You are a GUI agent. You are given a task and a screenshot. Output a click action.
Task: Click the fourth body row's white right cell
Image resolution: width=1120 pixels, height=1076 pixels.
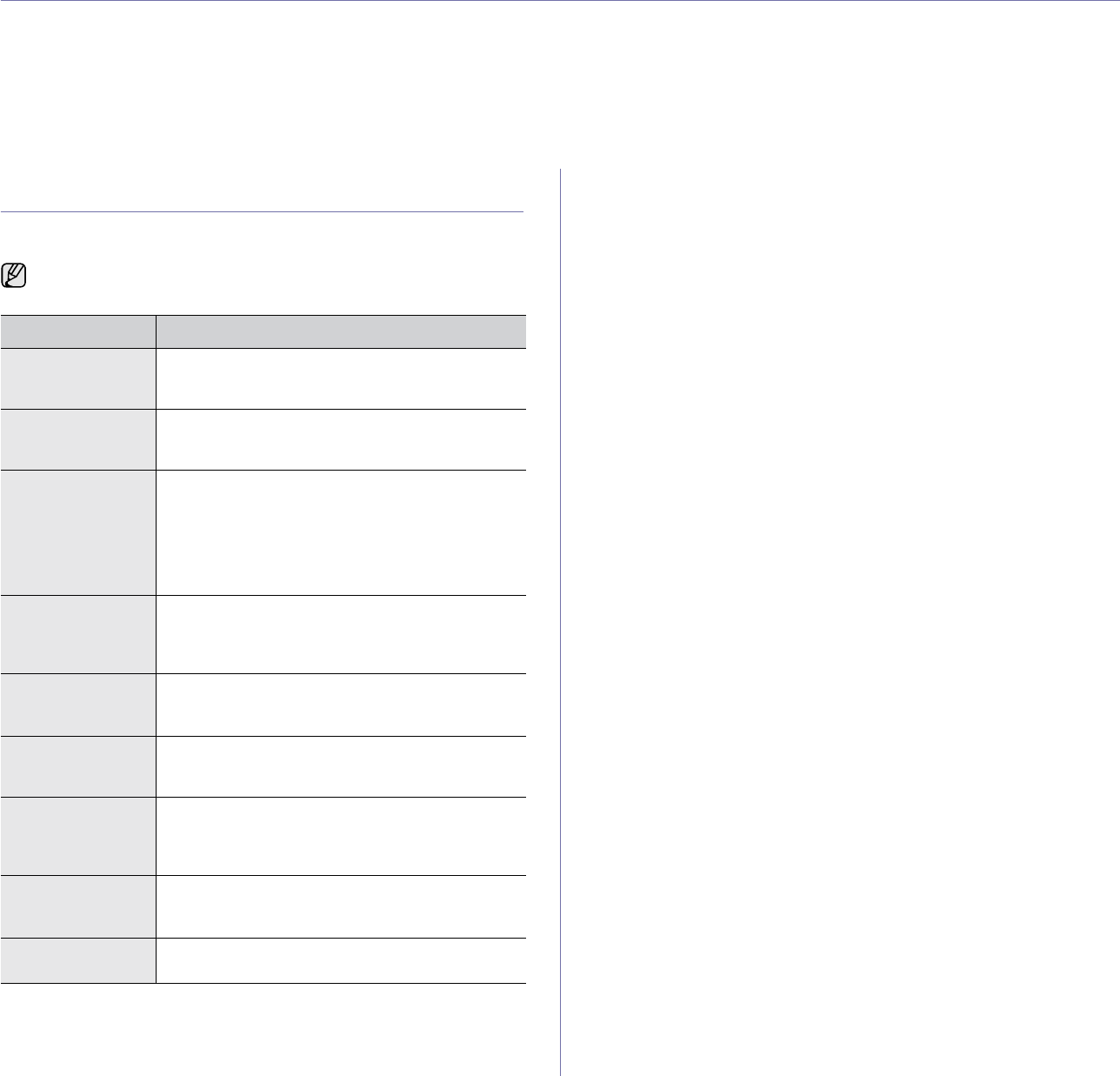pyautogui.click(x=341, y=634)
